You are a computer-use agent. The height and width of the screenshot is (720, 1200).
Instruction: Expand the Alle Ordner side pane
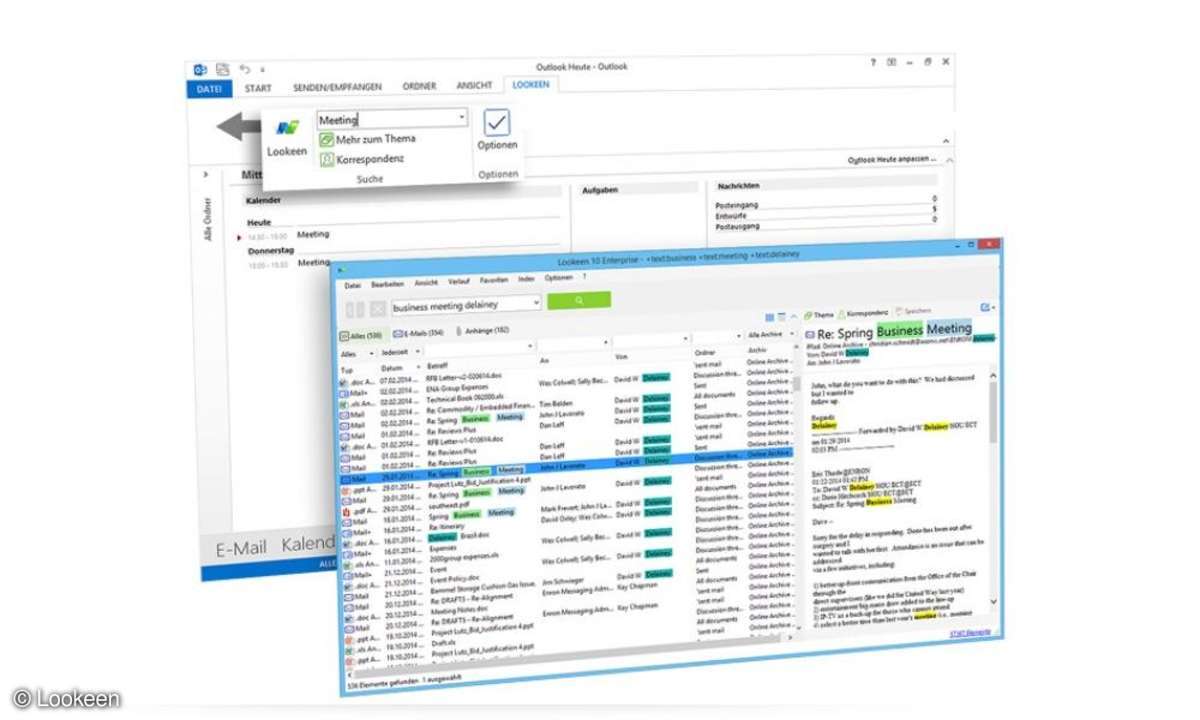coord(207,174)
